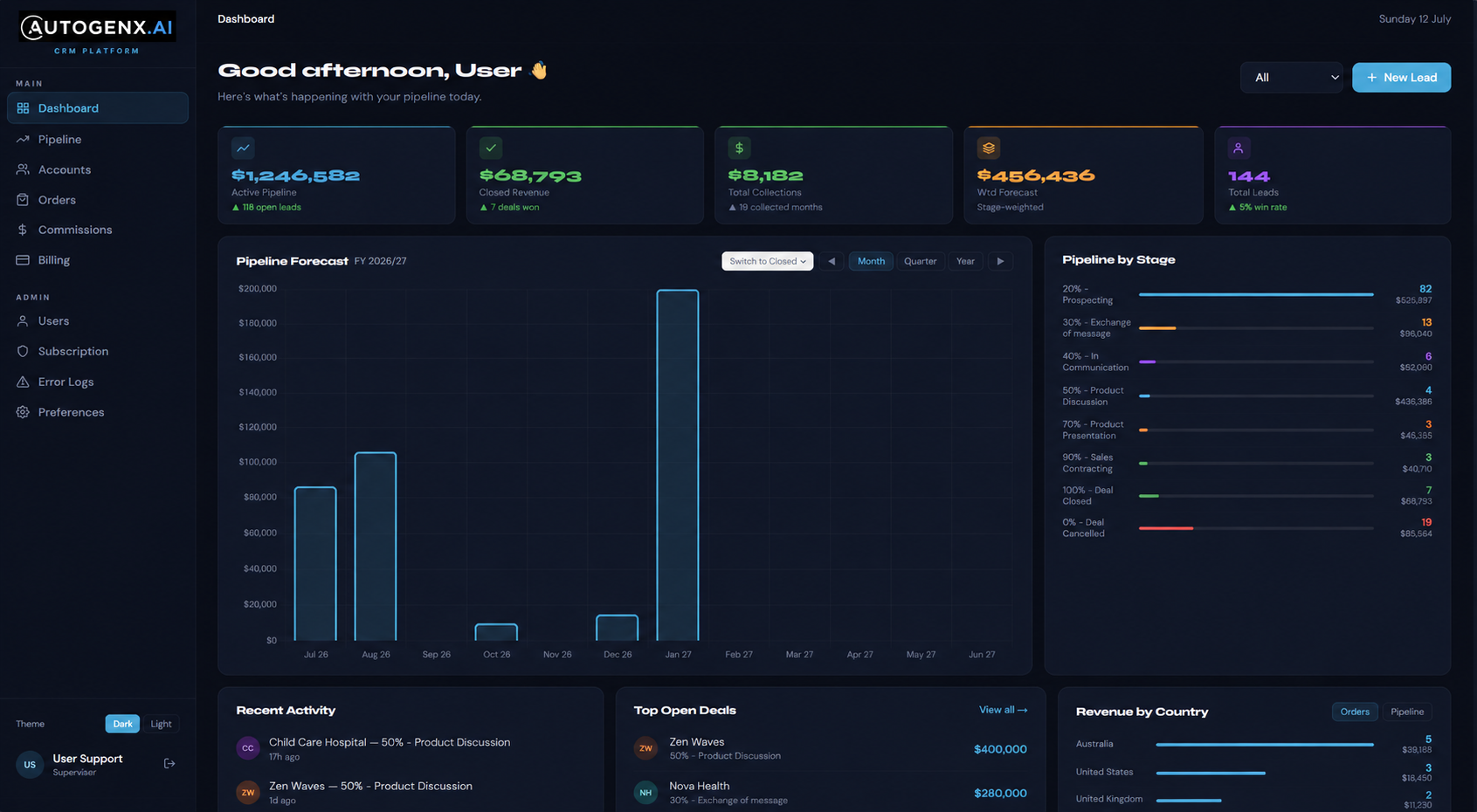1477x812 pixels.
Task: Click the Total Collections dollar icon
Action: pyautogui.click(x=740, y=148)
